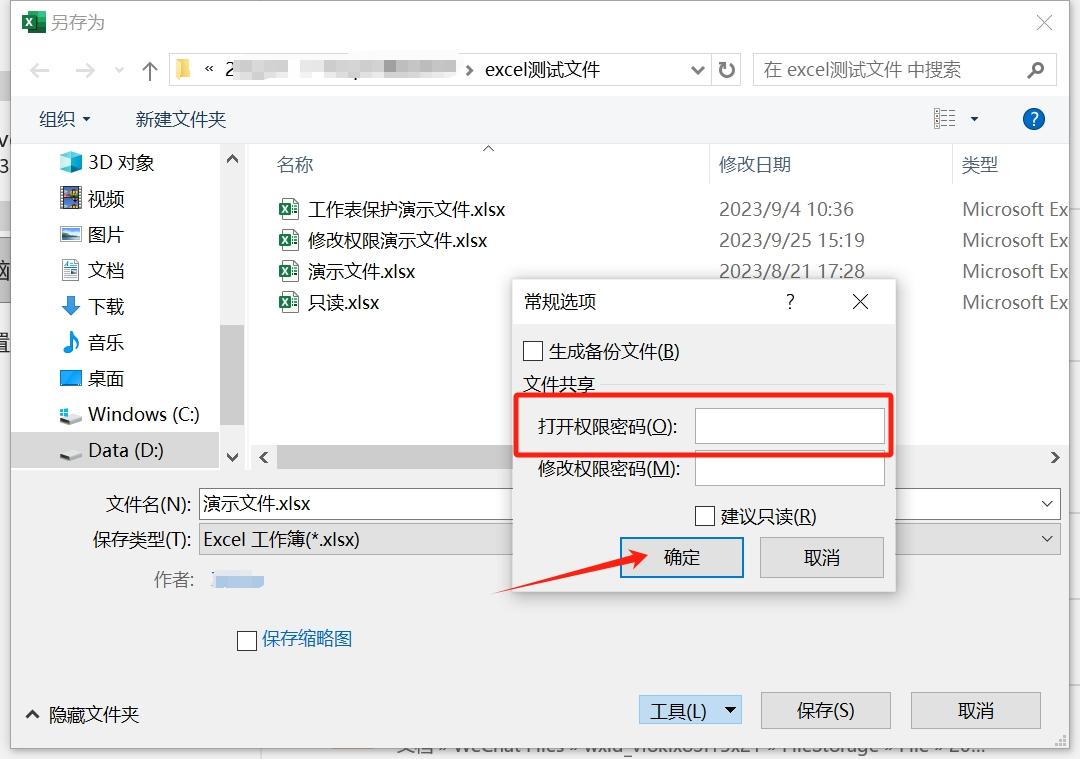Screen dimensions: 1080x759
Task: Open the recent locations dropdown arrow
Action: coord(119,70)
